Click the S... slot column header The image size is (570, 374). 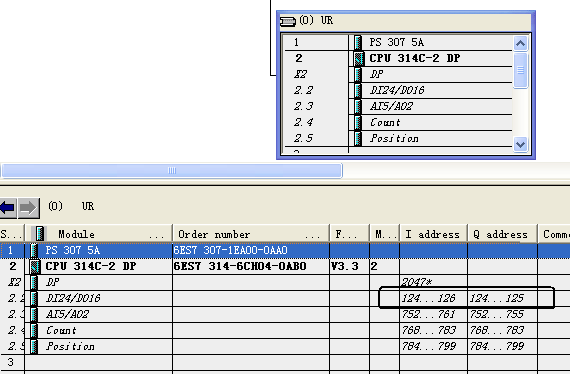click(x=12, y=234)
